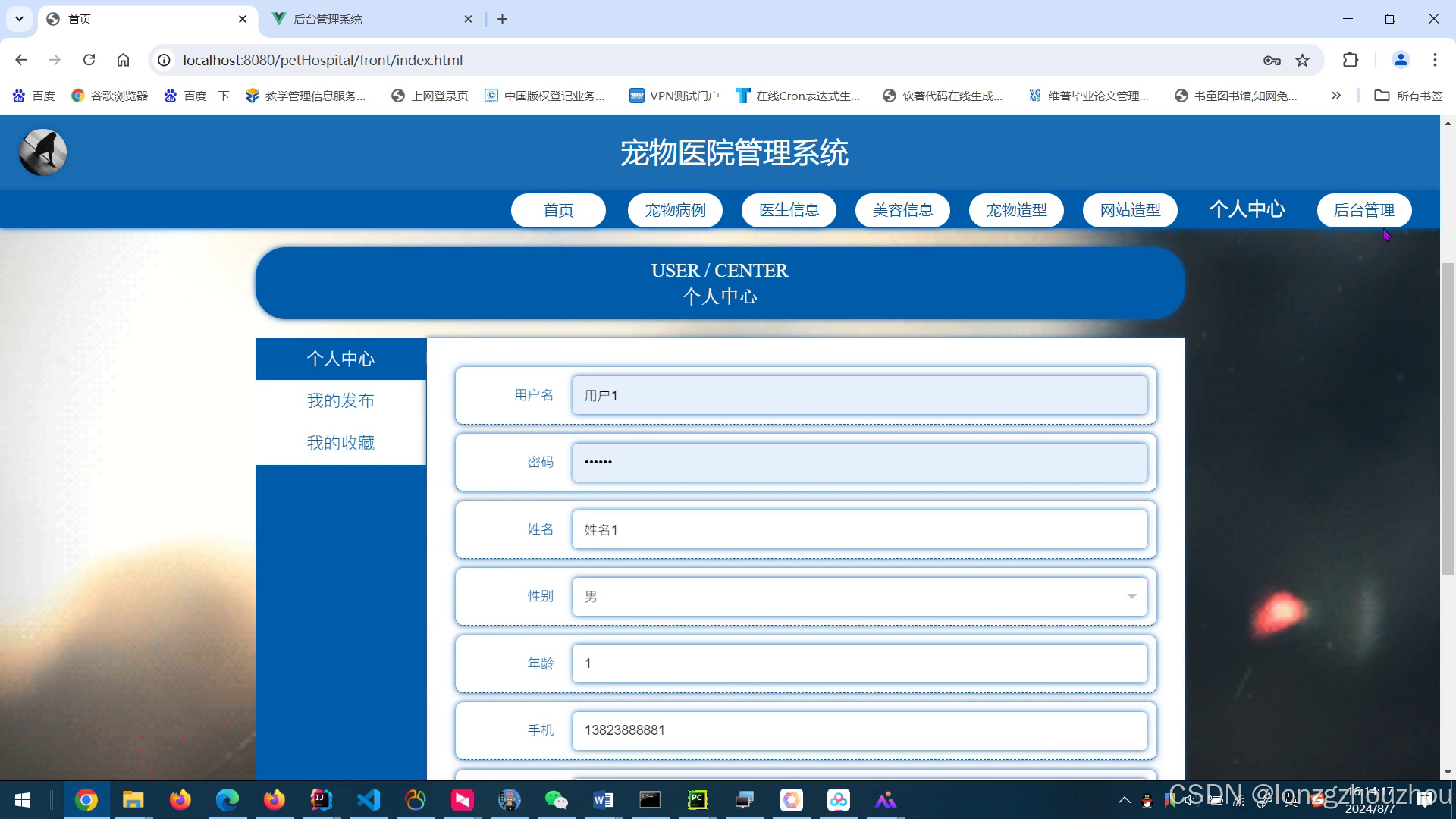The height and width of the screenshot is (819, 1456).
Task: Click the user avatar in site header
Action: 42,152
